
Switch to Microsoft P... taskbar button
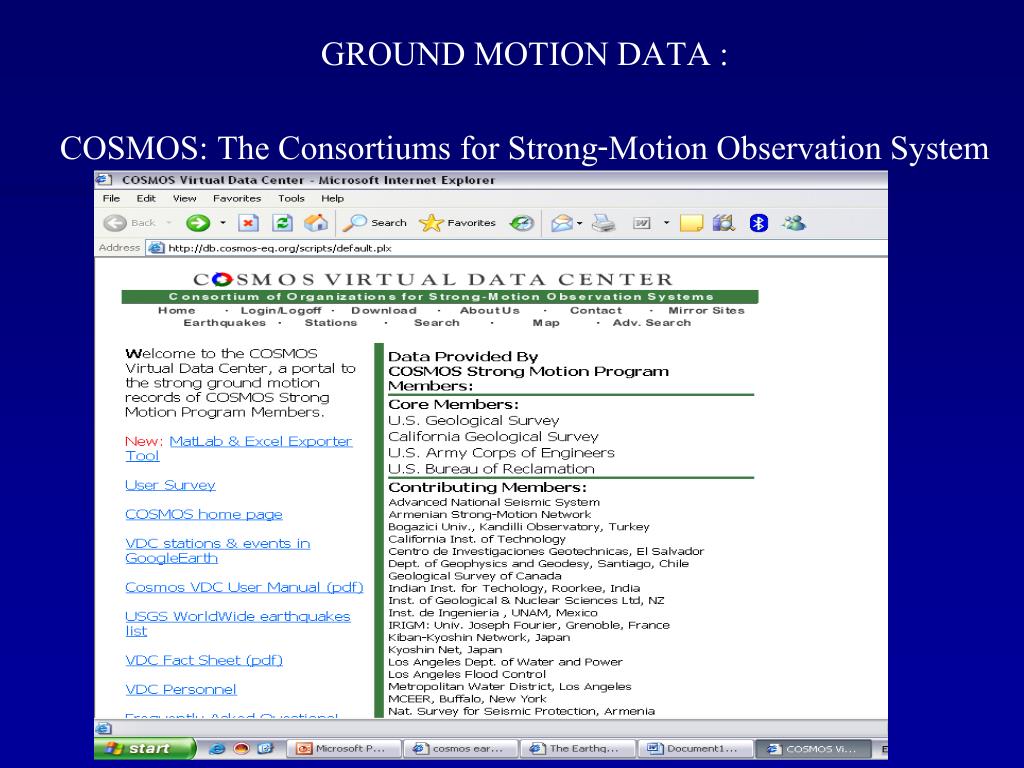click(x=343, y=749)
